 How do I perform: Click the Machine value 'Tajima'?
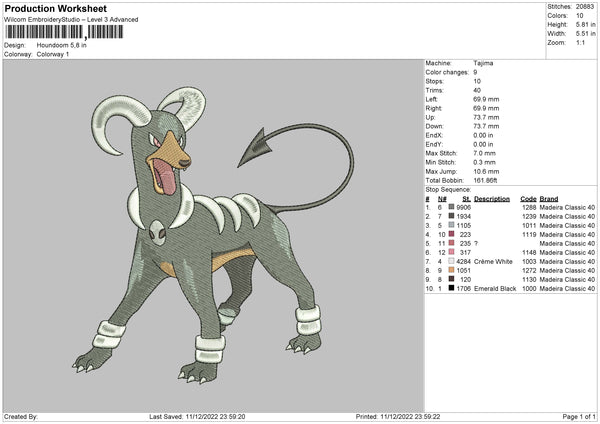(x=483, y=63)
